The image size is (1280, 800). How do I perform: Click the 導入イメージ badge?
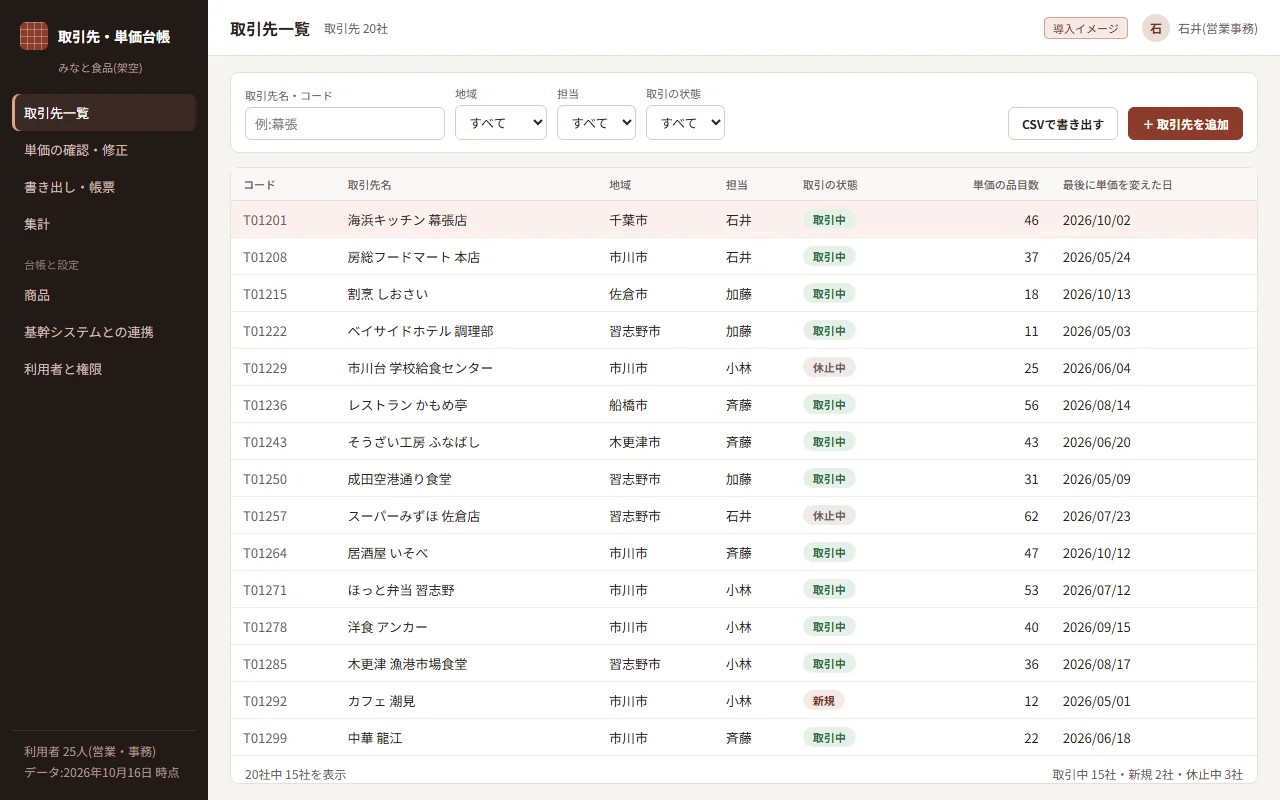tap(1086, 29)
